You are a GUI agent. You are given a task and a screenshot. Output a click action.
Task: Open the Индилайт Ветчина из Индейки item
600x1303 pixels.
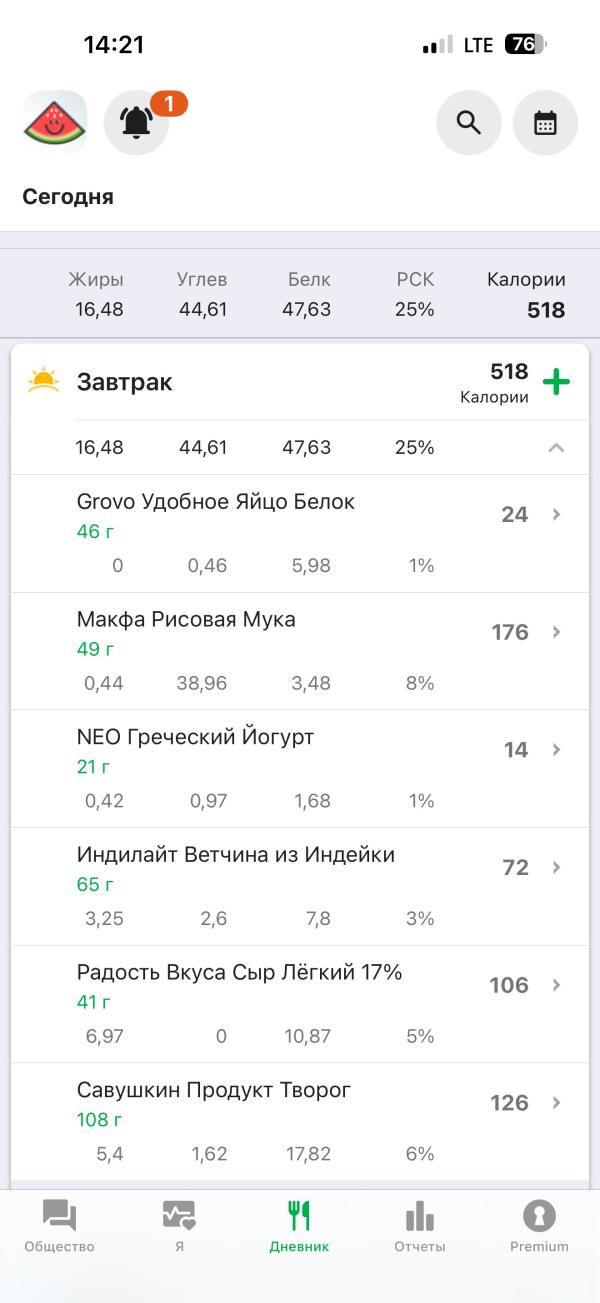[236, 855]
